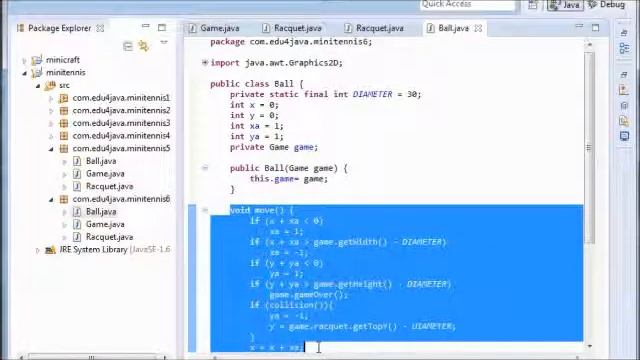
Task: Expand JRE System Library node
Action: click(x=38, y=250)
